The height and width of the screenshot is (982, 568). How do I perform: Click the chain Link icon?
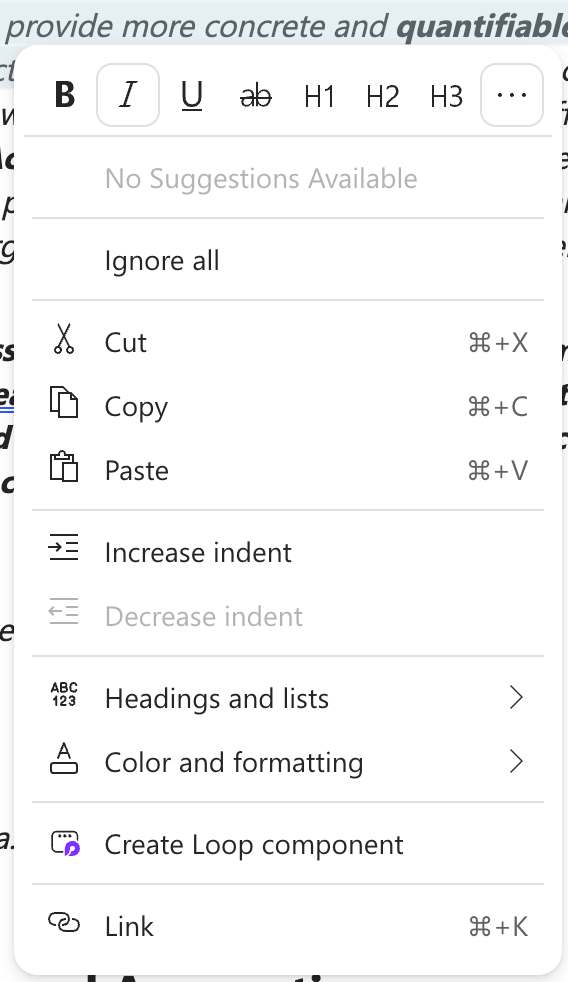(x=64, y=923)
